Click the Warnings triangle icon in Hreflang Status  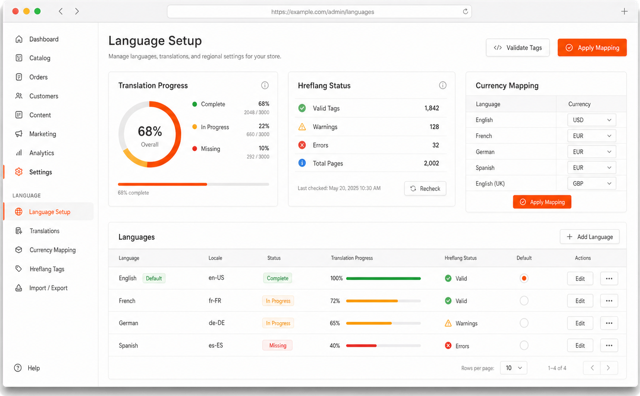click(x=302, y=127)
